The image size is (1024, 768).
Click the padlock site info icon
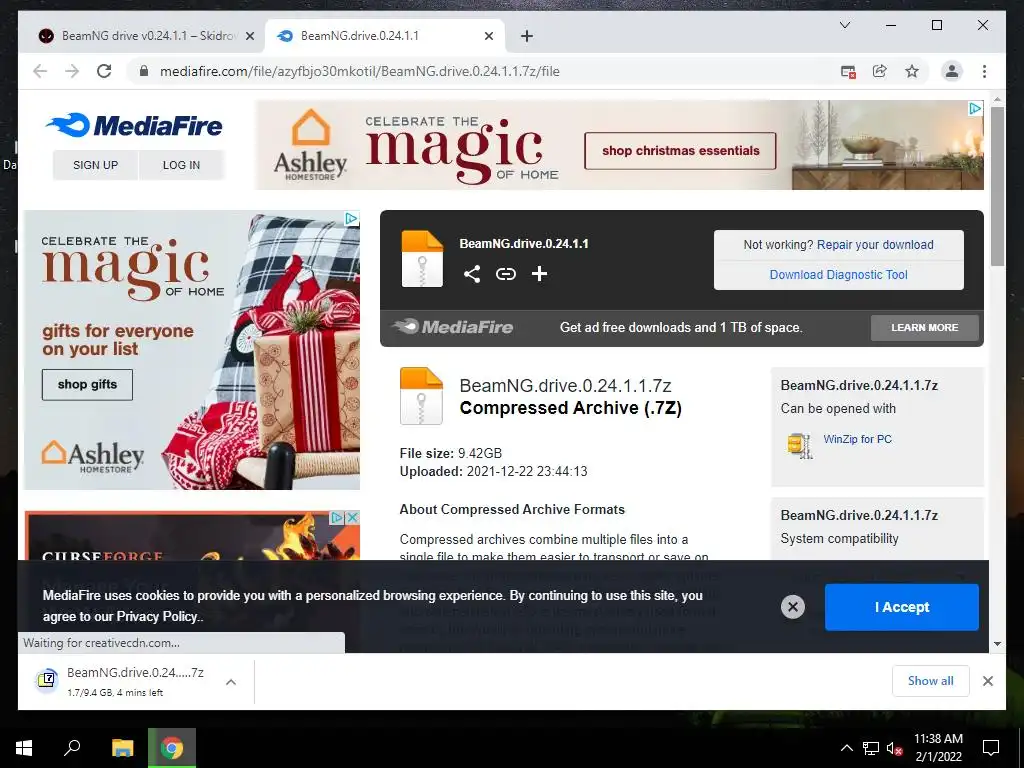(144, 71)
